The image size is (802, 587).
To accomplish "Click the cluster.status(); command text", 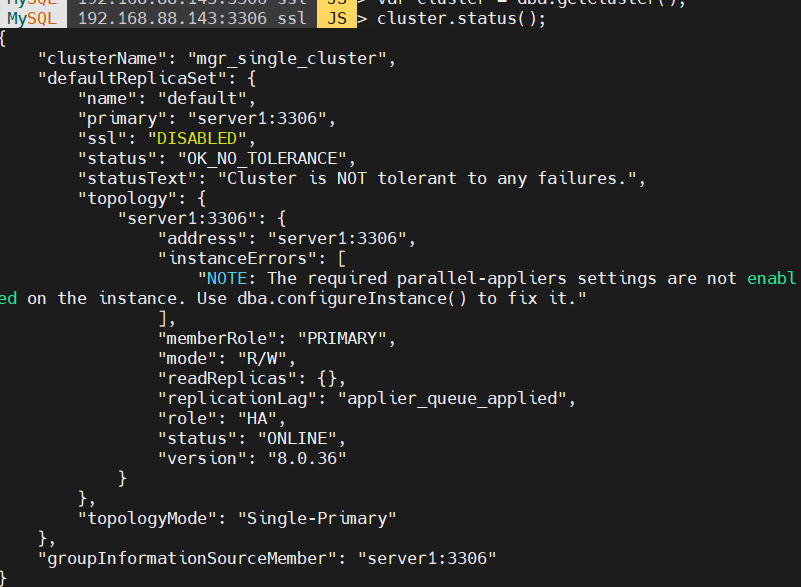I will pos(461,19).
